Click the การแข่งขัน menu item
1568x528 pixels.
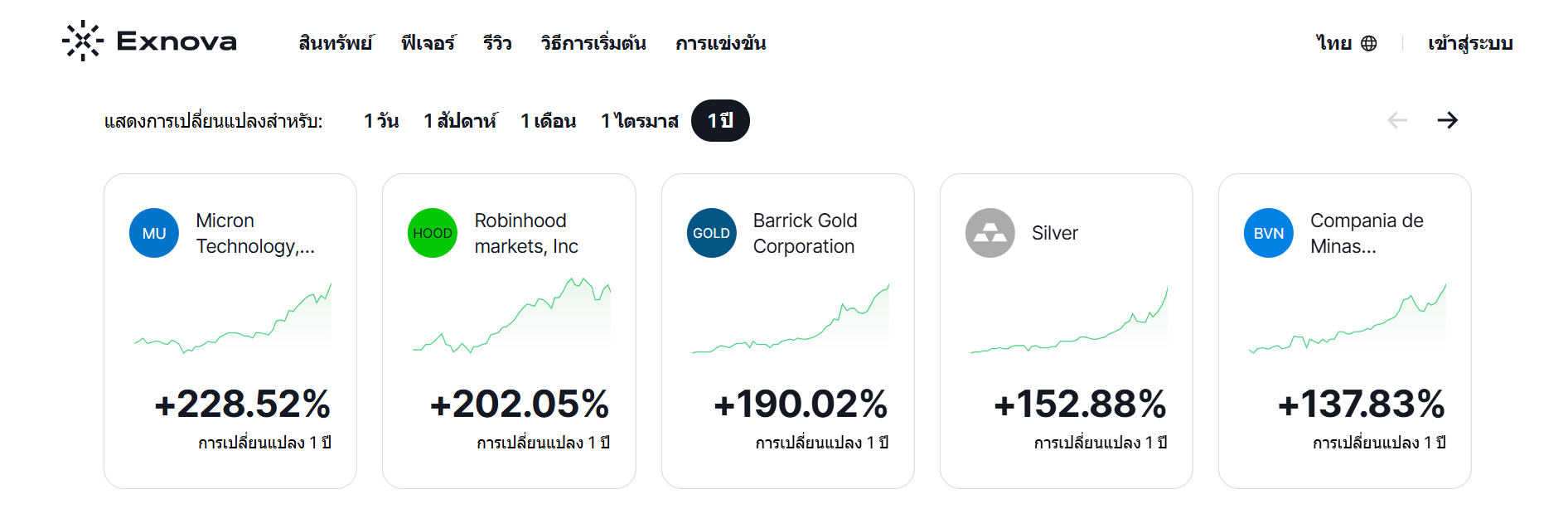tap(720, 42)
